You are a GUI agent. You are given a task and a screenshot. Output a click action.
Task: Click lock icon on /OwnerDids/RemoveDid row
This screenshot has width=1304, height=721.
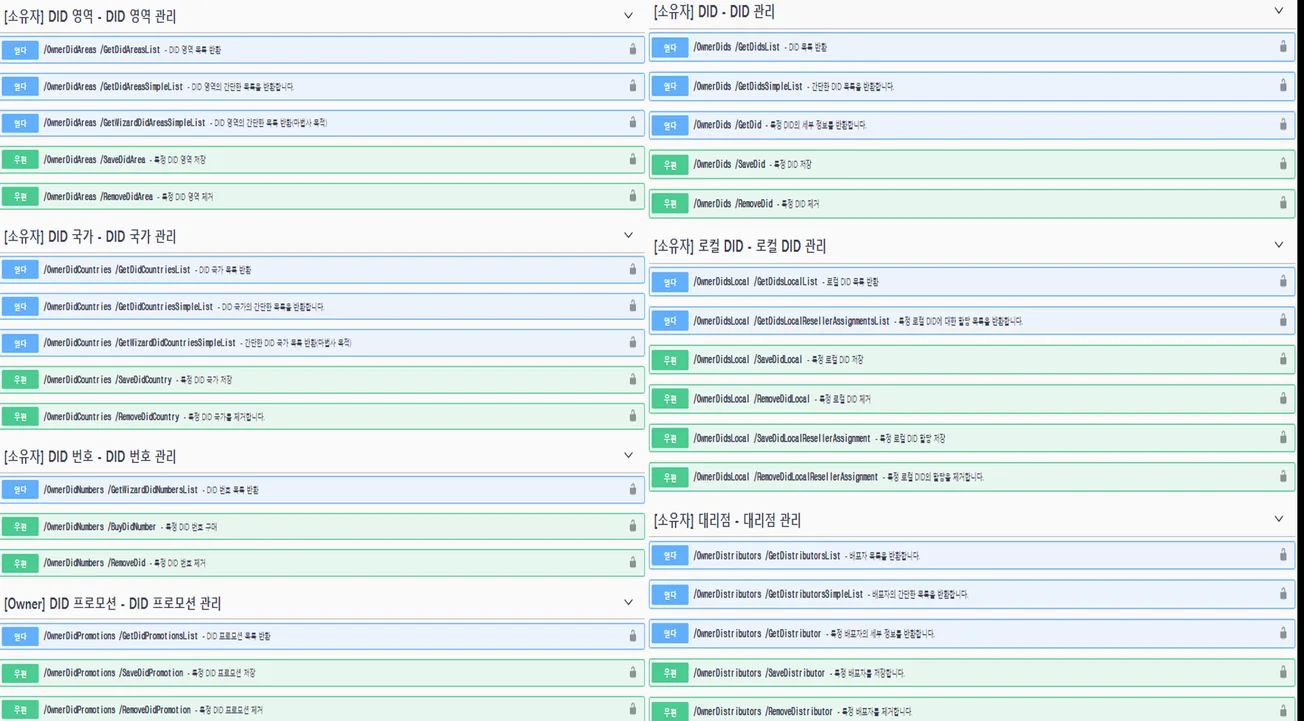(x=1283, y=202)
